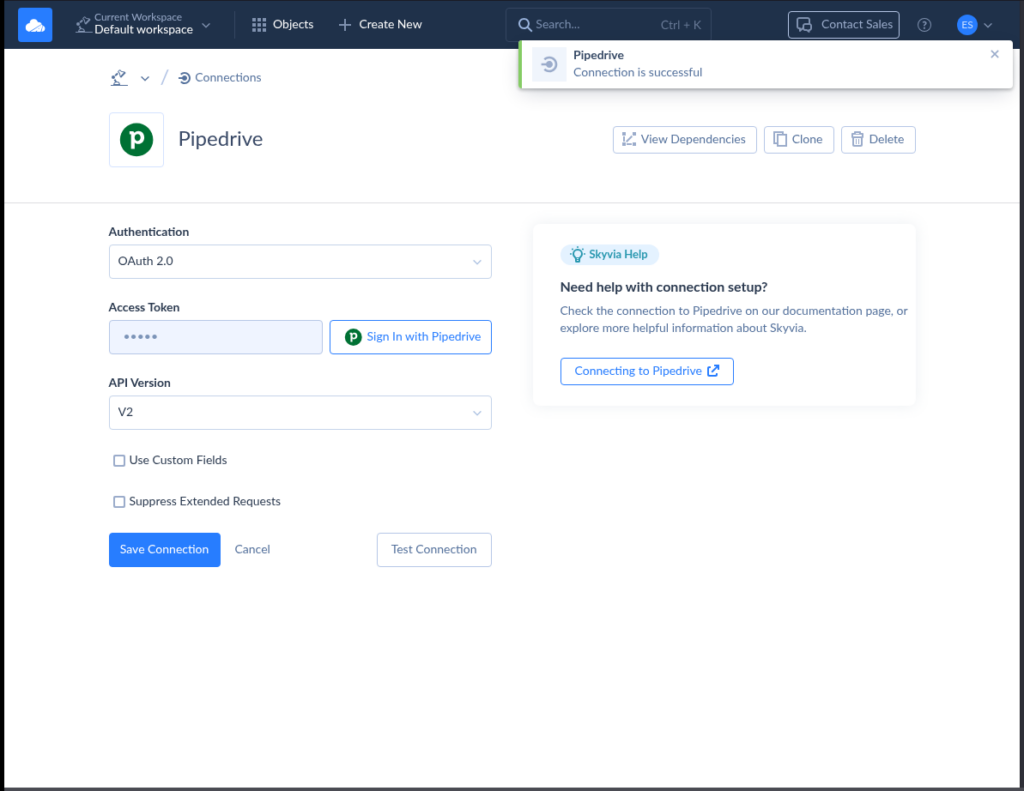Open the Current Workspace selector
This screenshot has height=791, width=1024.
coord(142,25)
